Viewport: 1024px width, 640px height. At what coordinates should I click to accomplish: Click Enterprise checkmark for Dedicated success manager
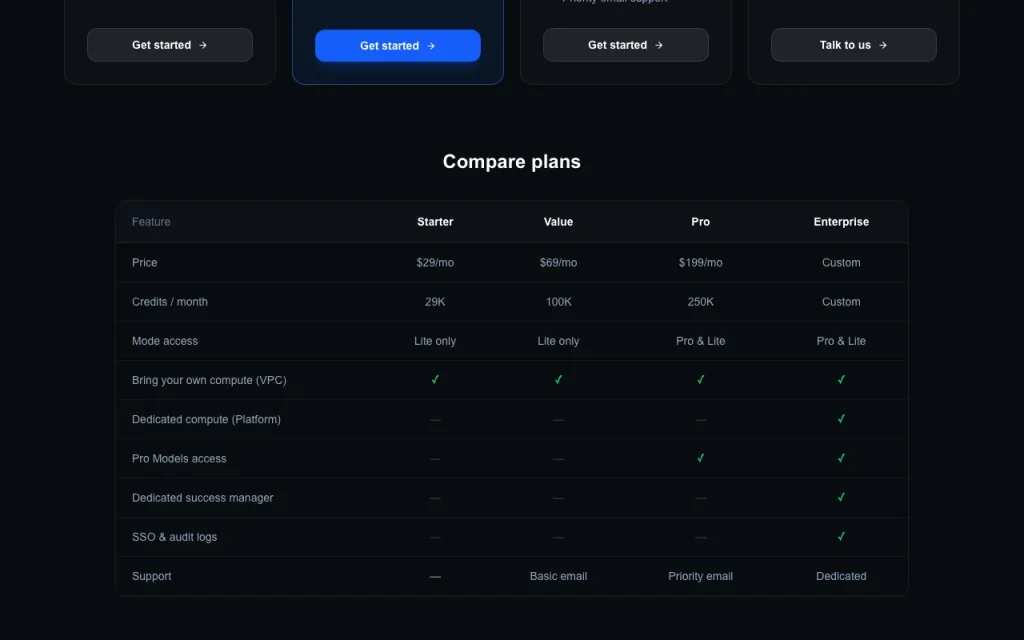click(x=841, y=497)
